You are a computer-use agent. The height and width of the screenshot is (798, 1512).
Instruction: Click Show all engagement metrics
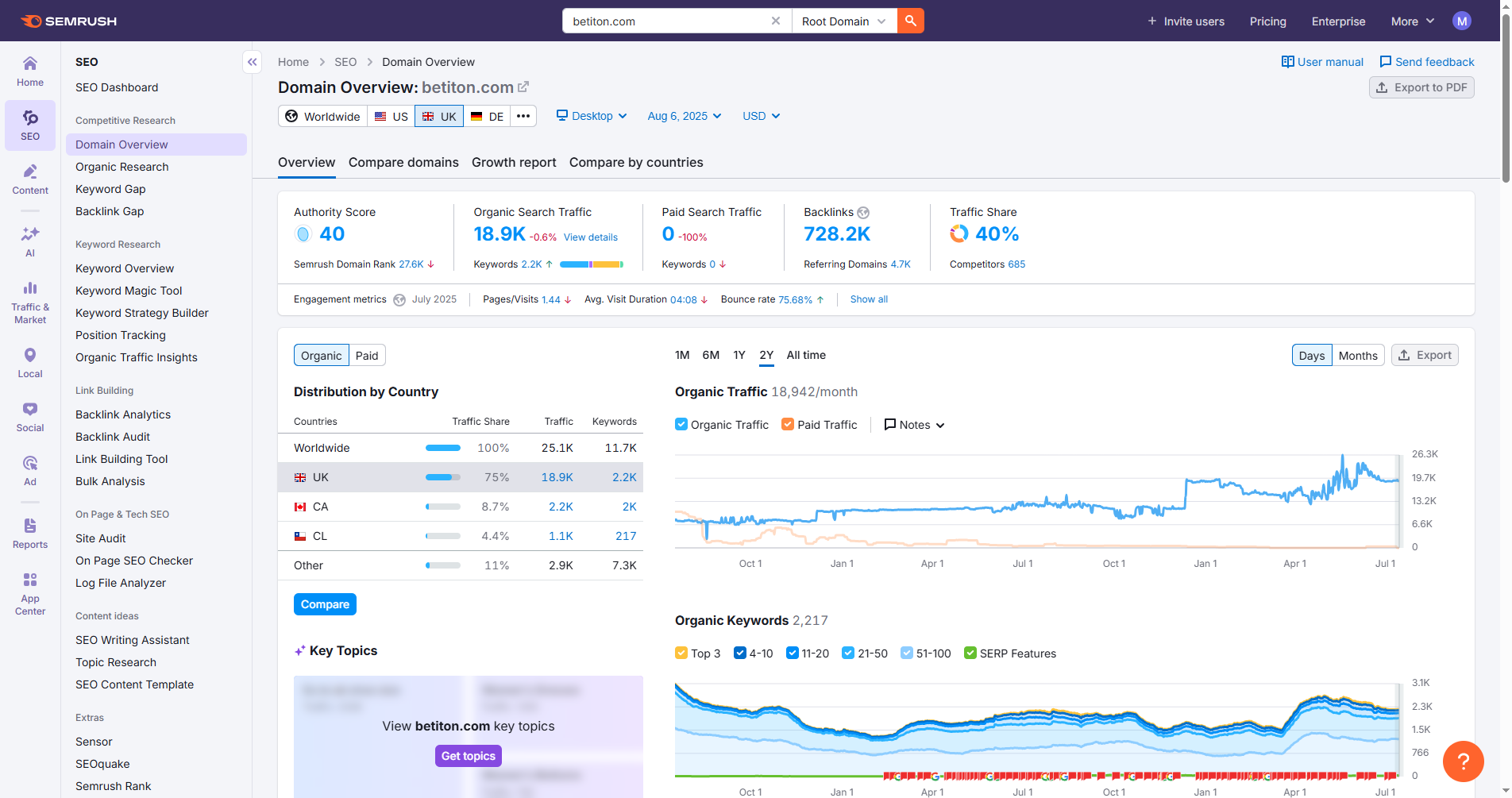[x=869, y=299]
